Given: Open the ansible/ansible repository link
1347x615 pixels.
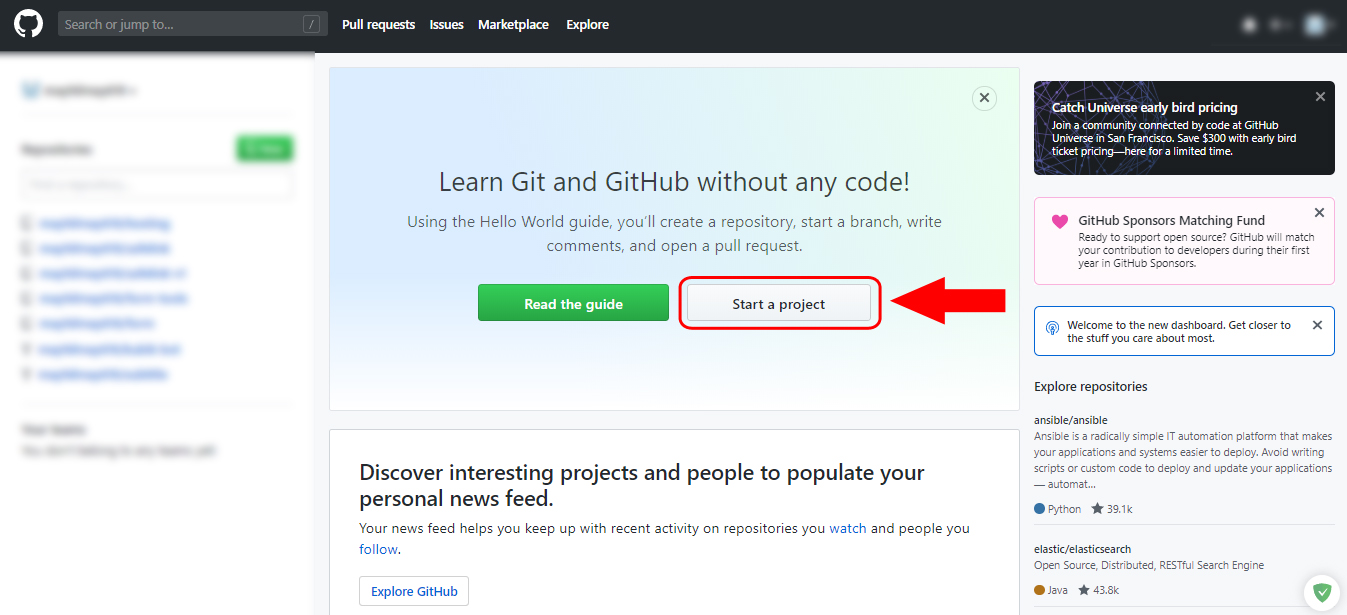Looking at the screenshot, I should click(x=1070, y=420).
